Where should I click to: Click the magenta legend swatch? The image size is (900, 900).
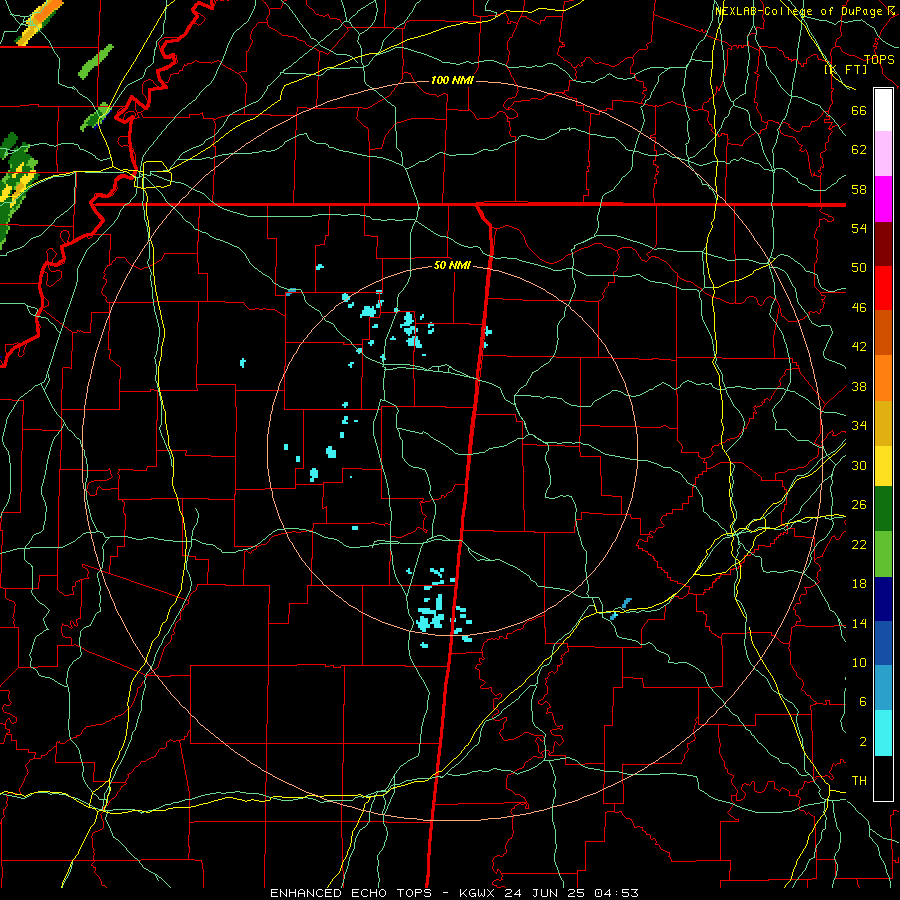coord(883,199)
